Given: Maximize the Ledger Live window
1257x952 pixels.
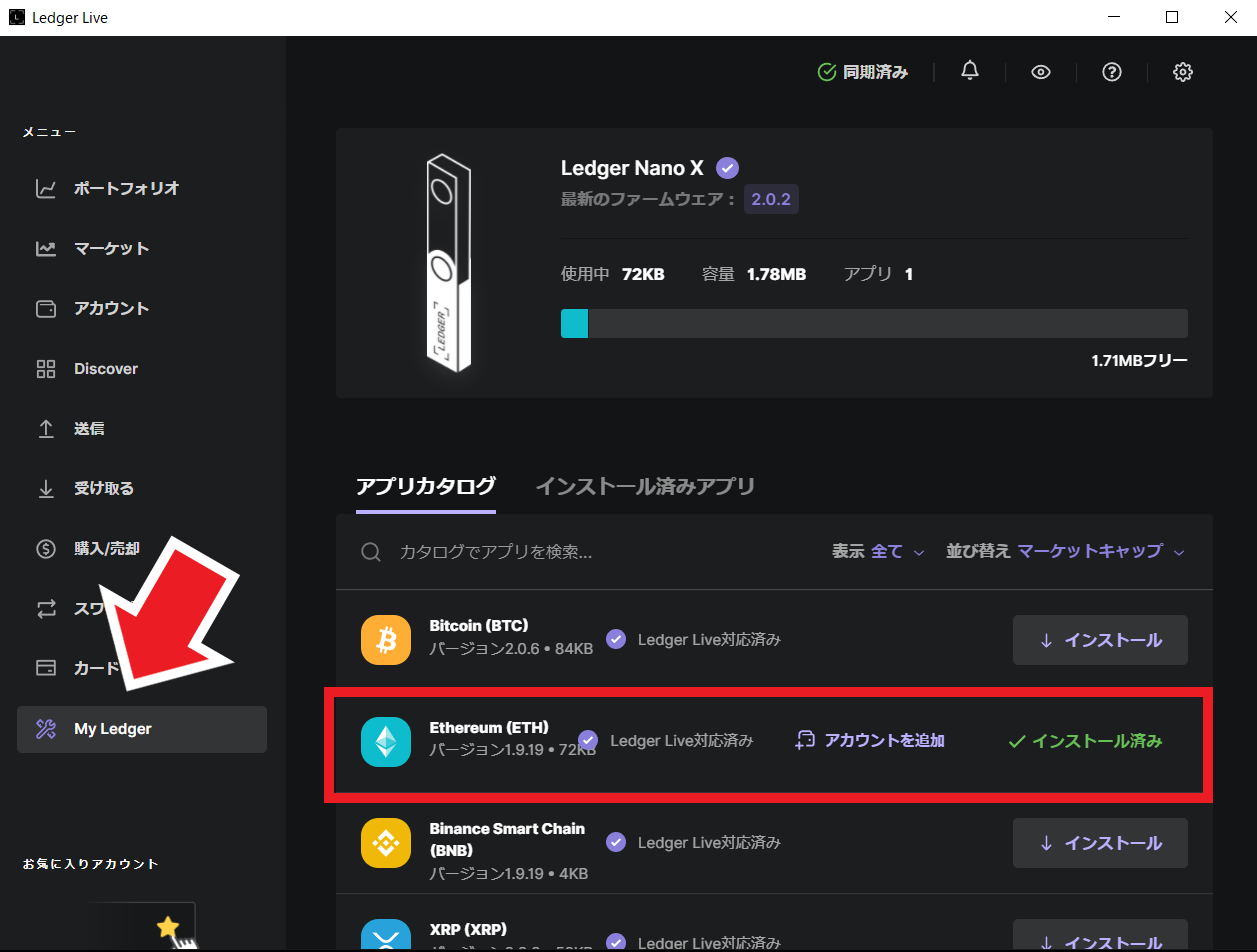Looking at the screenshot, I should pyautogui.click(x=1172, y=17).
